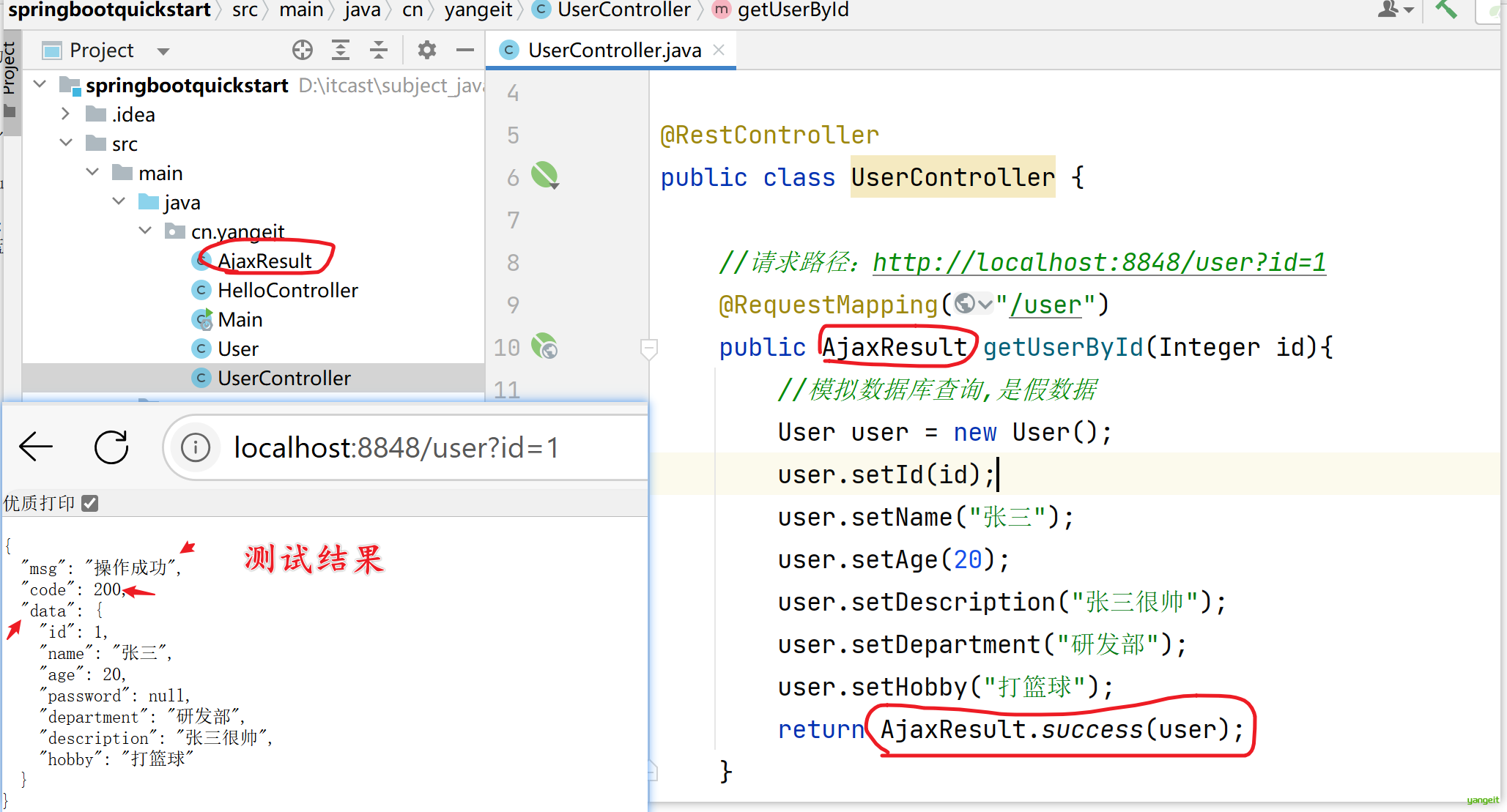Expand the .idea folder
Screen dimensions: 1507x812
tap(65, 114)
